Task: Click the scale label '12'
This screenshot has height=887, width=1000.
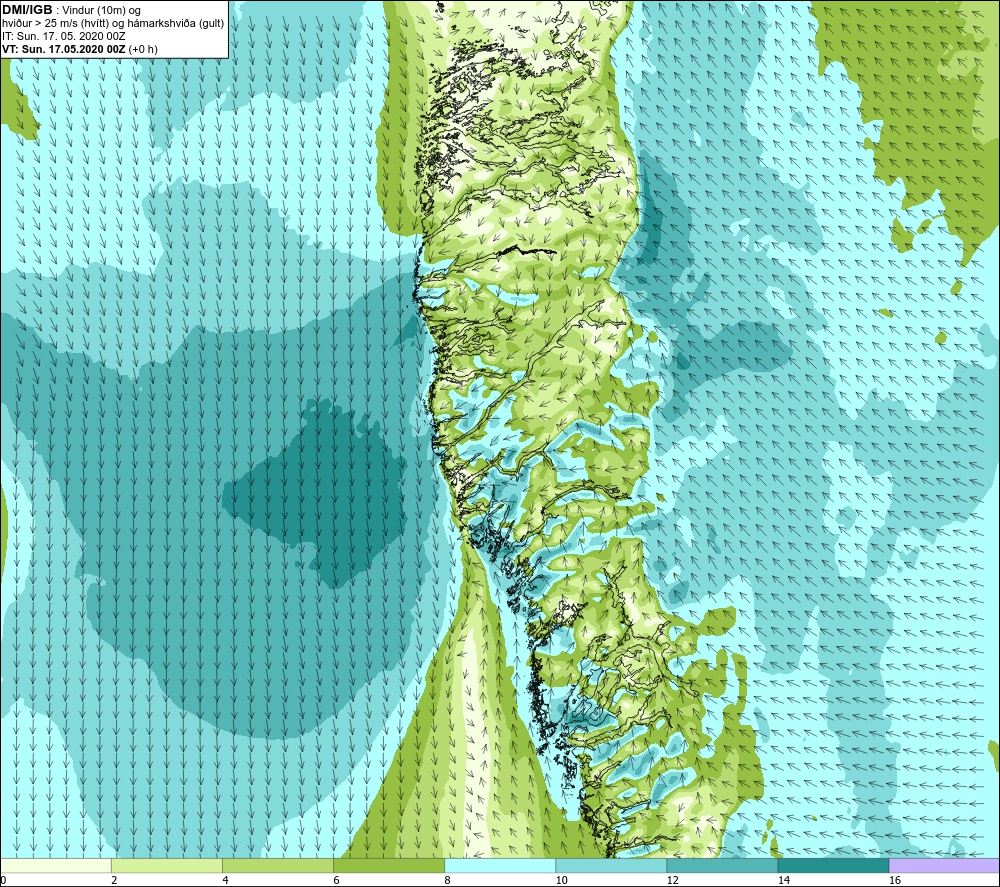Action: 672,880
